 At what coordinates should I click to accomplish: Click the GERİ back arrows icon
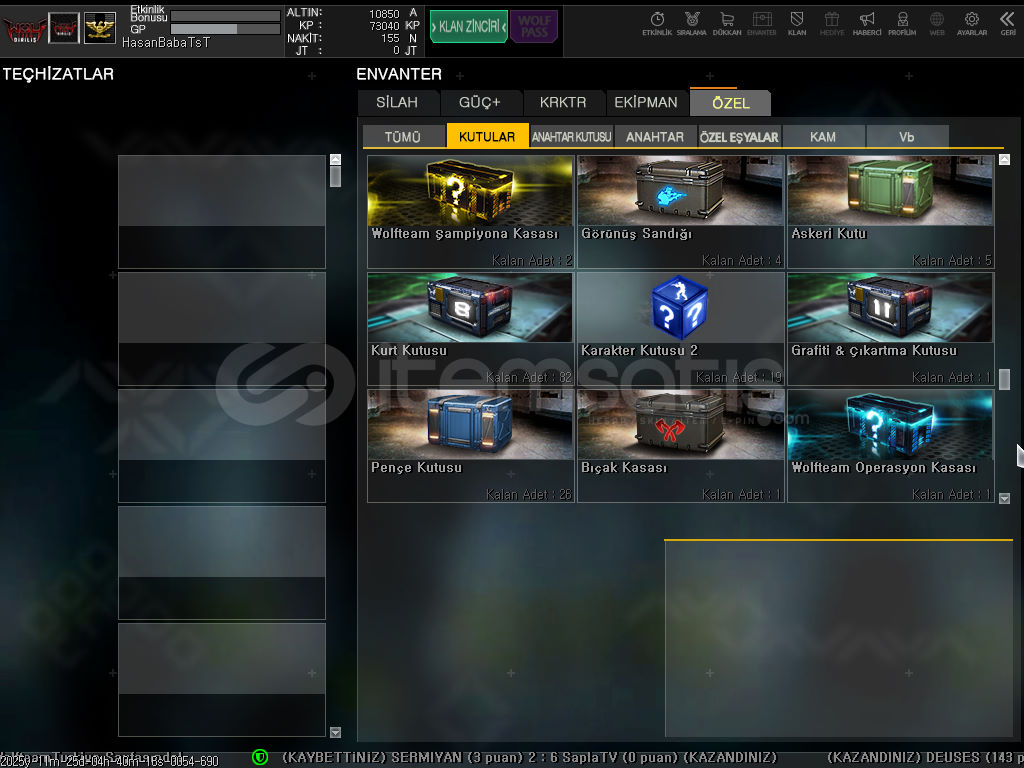pyautogui.click(x=1008, y=24)
